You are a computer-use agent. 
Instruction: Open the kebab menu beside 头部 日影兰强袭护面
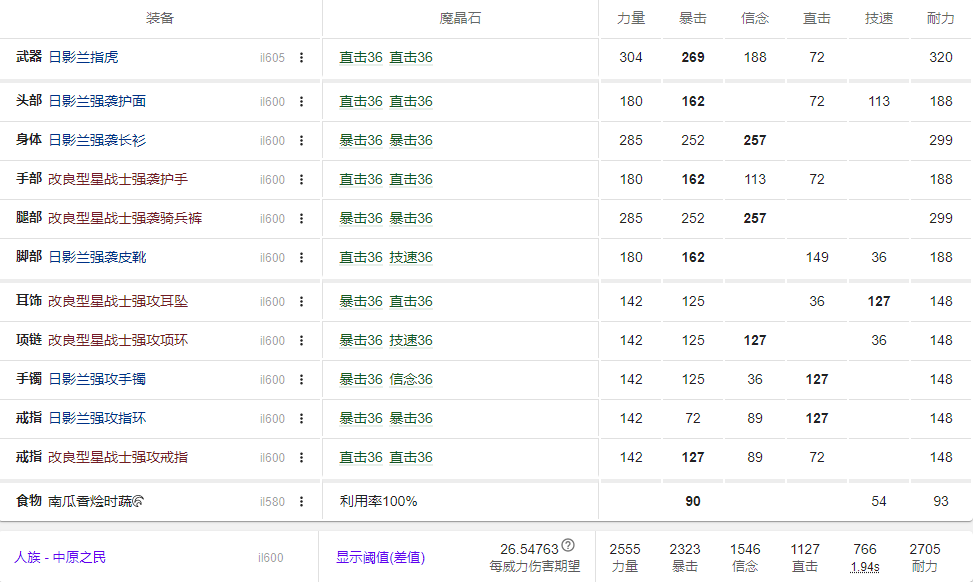[x=299, y=101]
